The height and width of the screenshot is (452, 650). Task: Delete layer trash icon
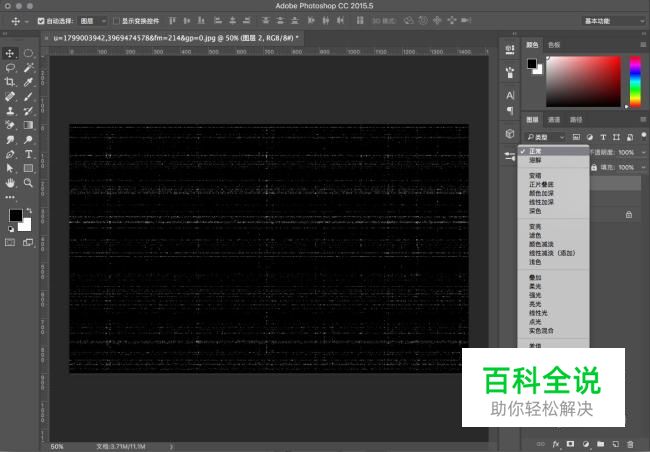631,444
